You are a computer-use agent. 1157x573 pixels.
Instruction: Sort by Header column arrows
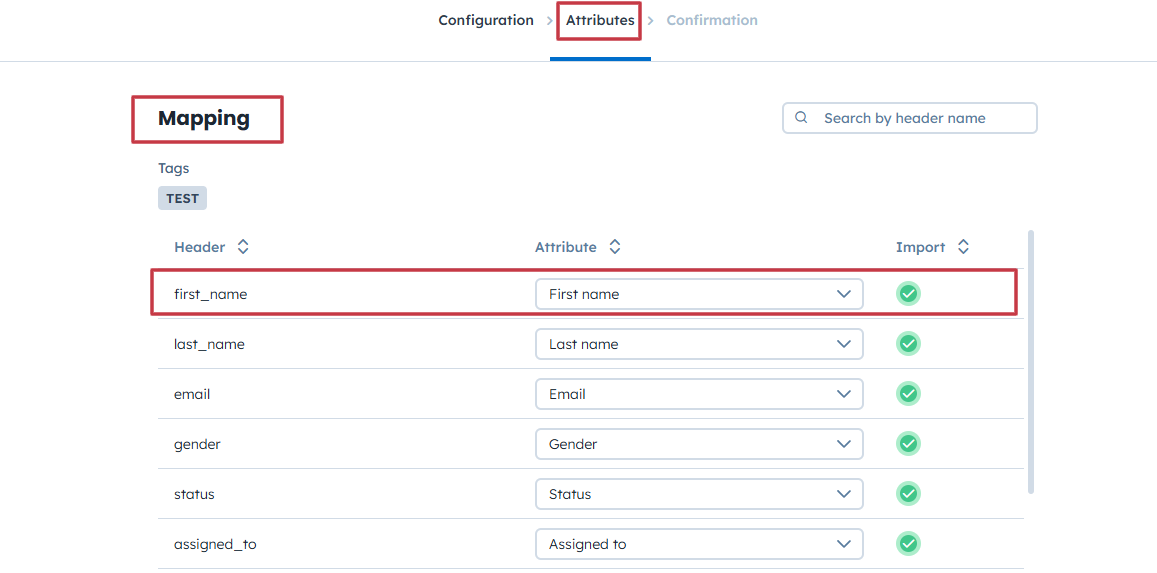[243, 247]
